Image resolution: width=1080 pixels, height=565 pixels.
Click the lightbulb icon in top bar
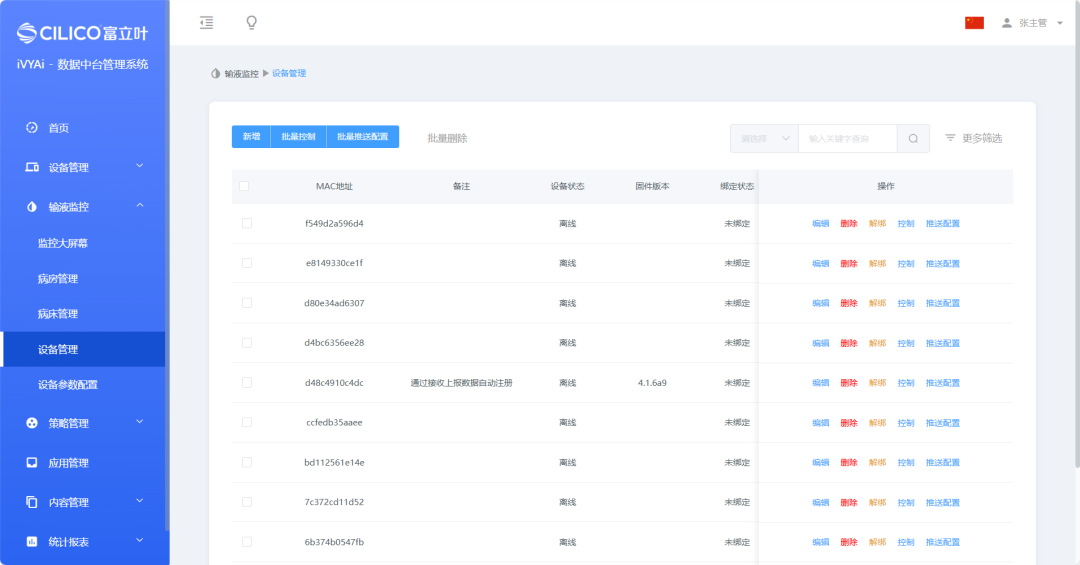coord(251,22)
